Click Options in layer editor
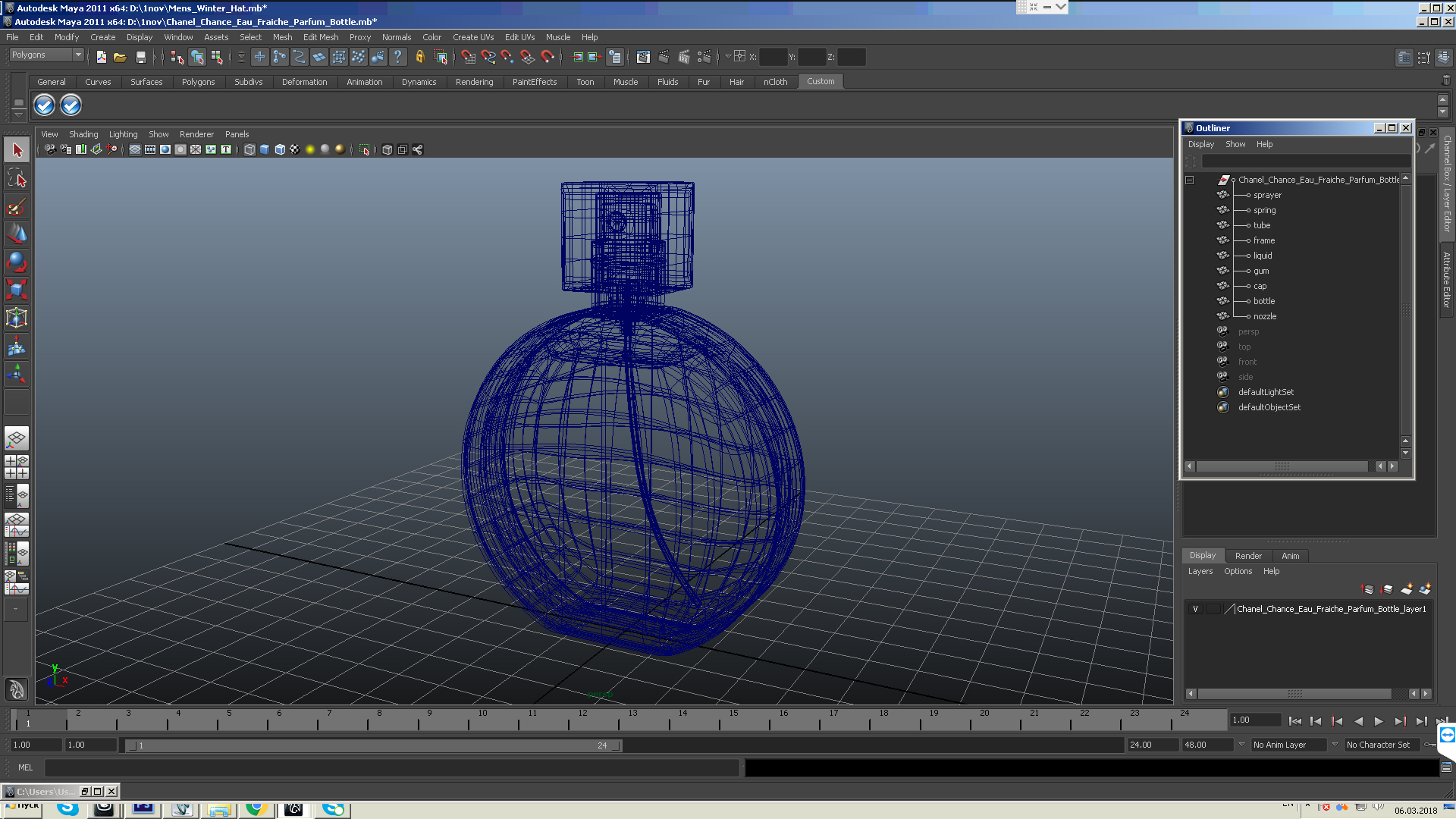The image size is (1456, 819). pos(1238,571)
